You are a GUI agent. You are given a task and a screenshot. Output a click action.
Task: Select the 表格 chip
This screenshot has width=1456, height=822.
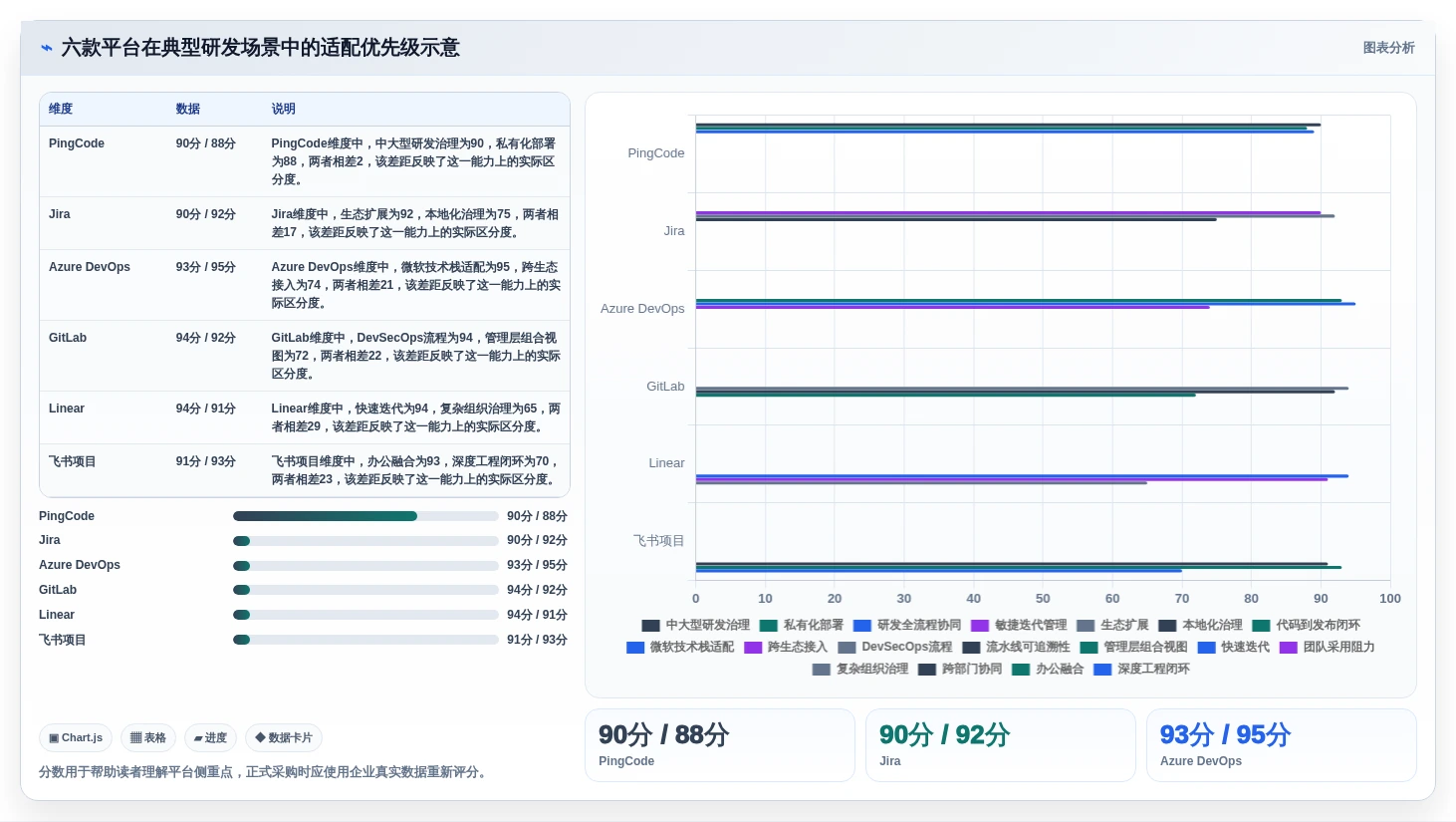(148, 738)
